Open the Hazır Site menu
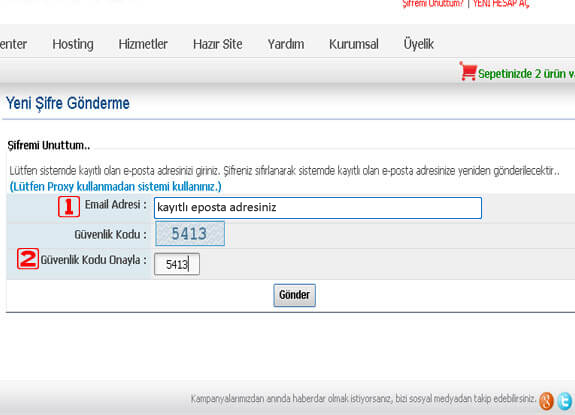The height and width of the screenshot is (415, 575). (217, 44)
